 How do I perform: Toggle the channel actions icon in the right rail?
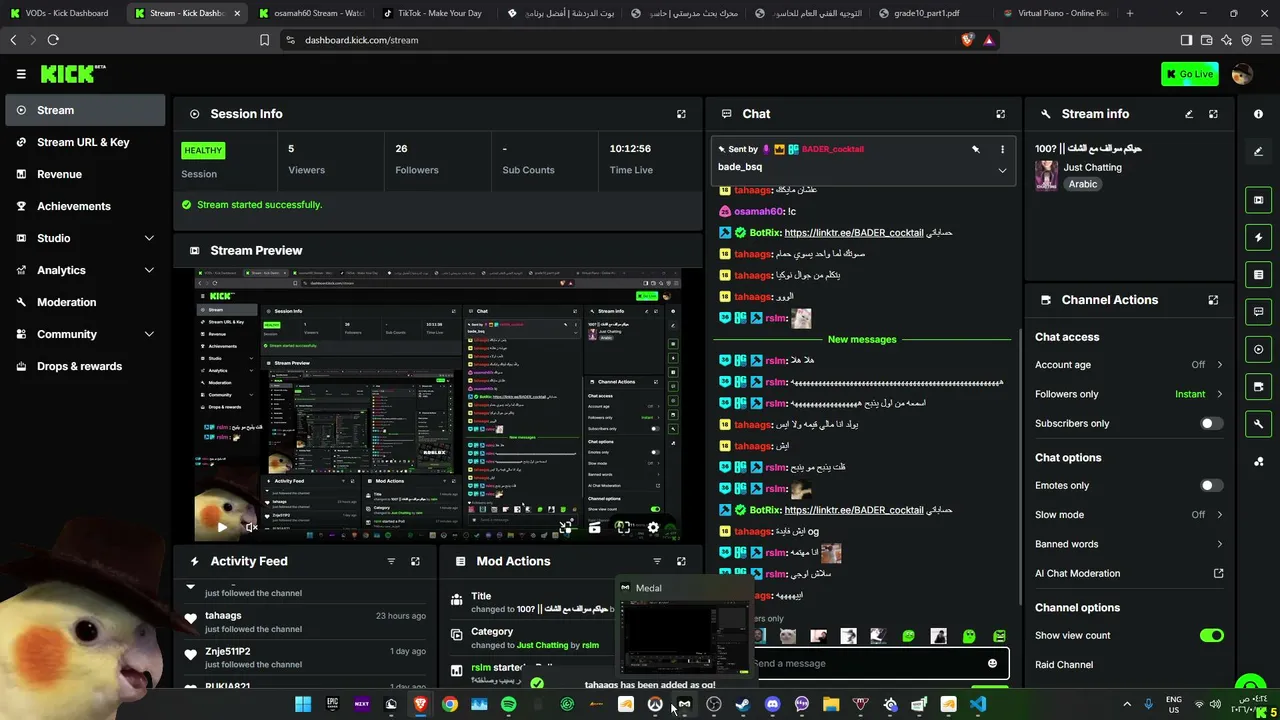(1258, 386)
